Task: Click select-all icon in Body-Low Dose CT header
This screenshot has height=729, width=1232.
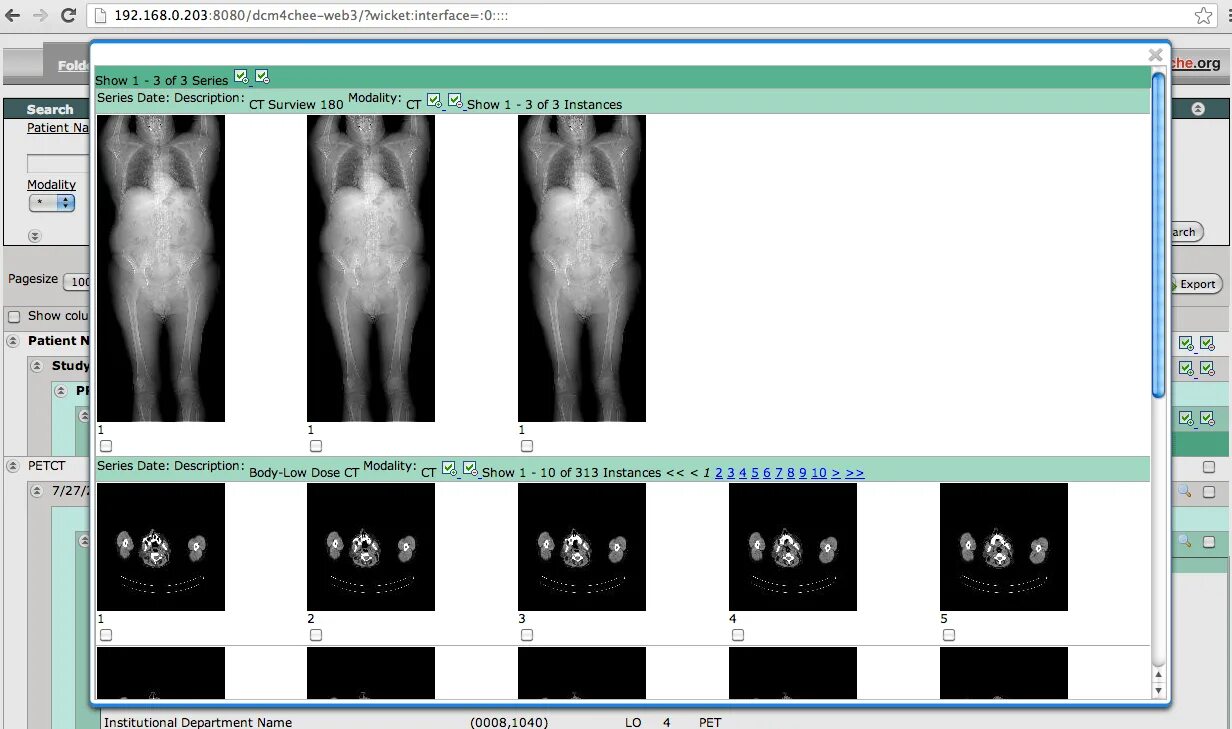Action: click(449, 468)
